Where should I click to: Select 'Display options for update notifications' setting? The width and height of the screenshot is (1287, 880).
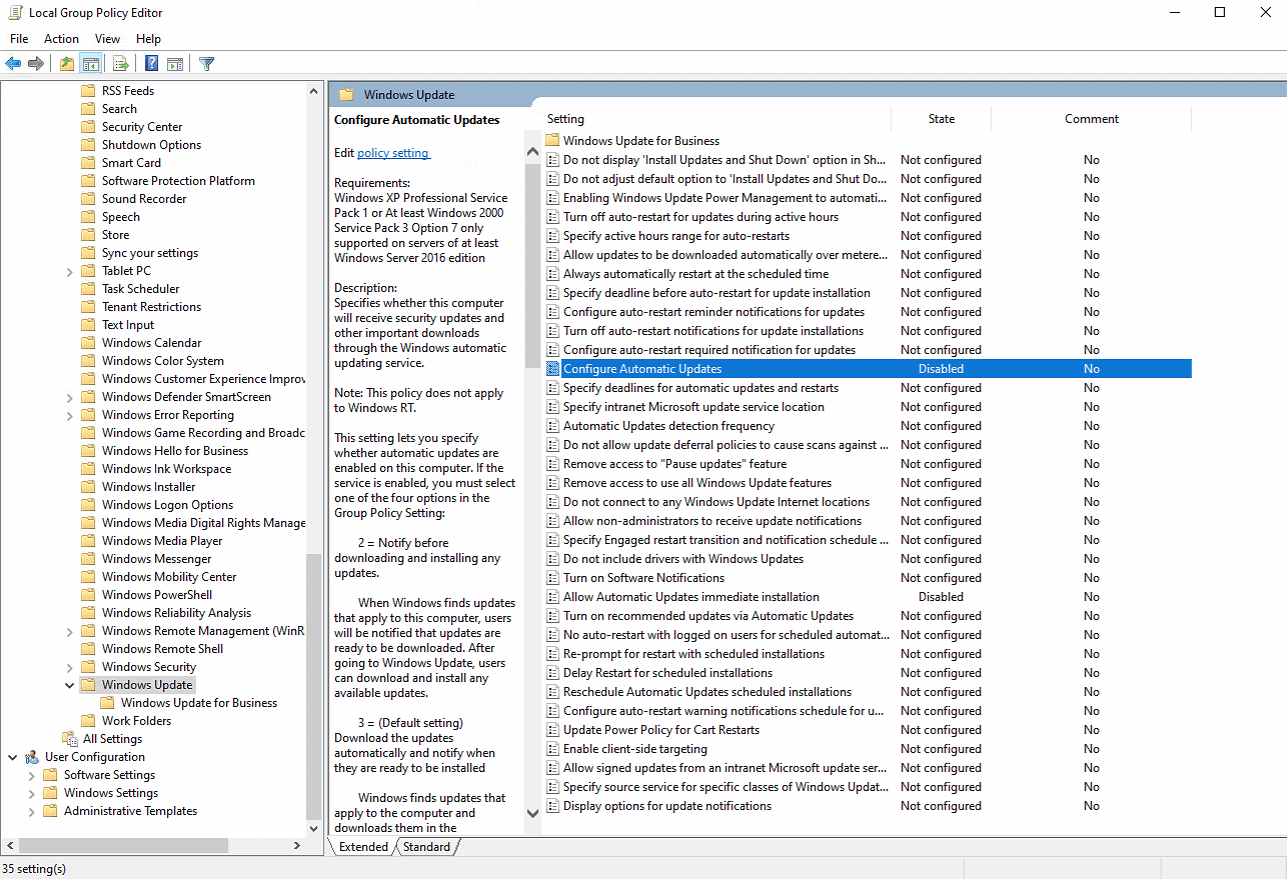(667, 806)
